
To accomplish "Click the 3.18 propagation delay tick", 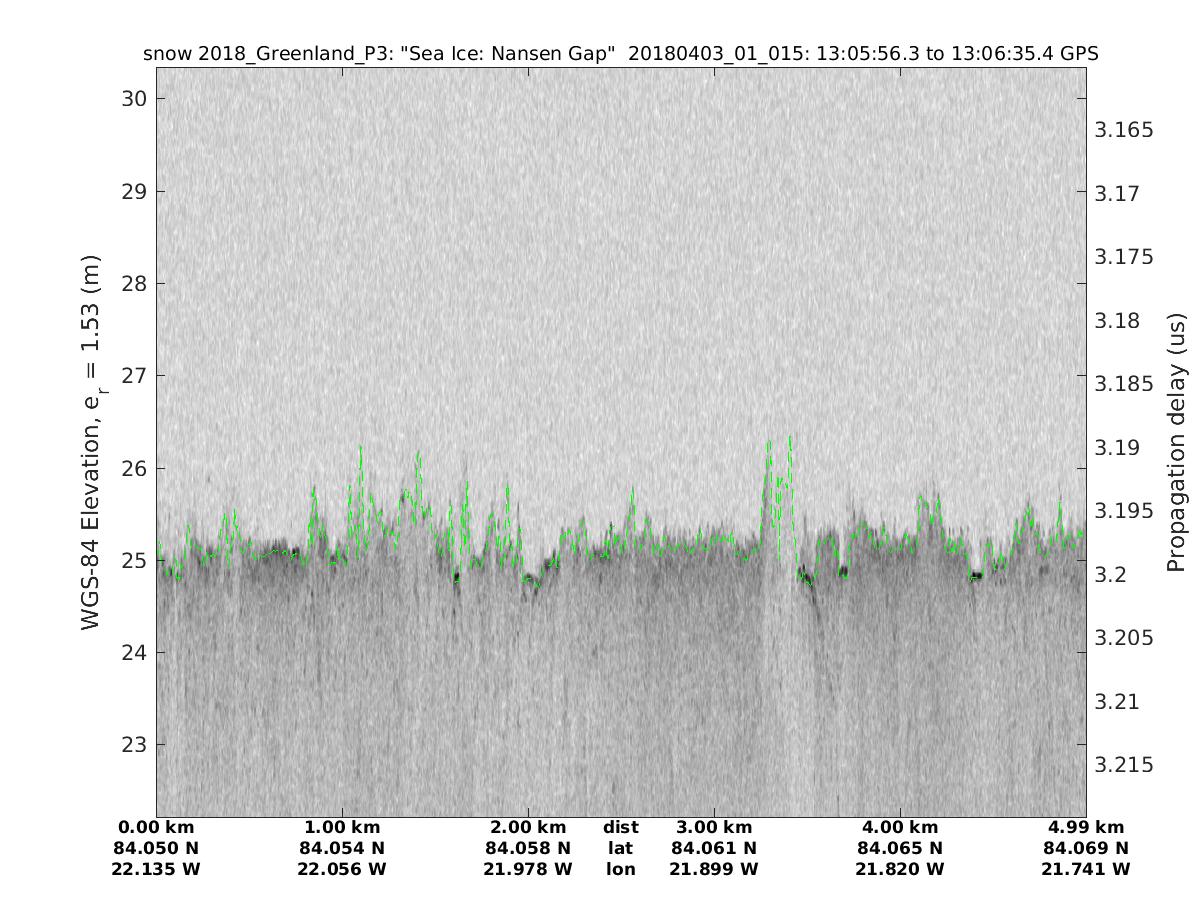I will click(1120, 321).
